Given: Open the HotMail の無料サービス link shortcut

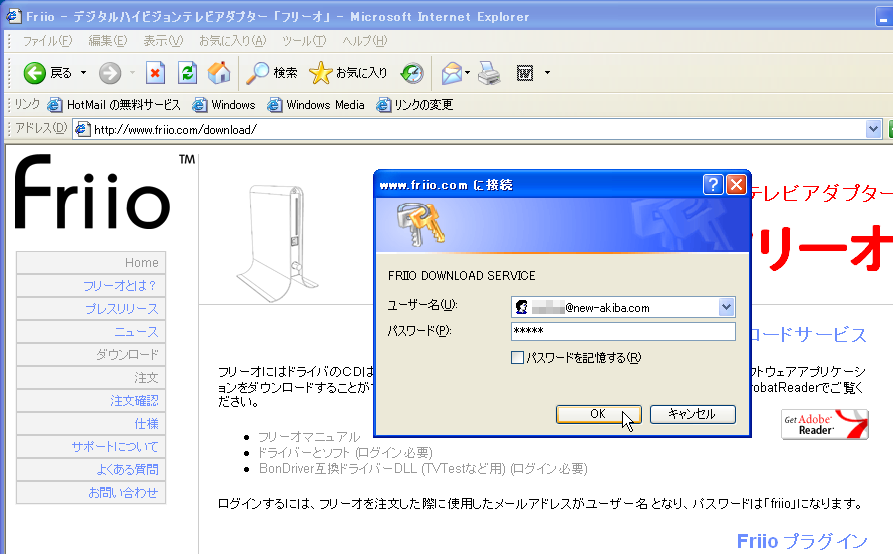Looking at the screenshot, I should tap(114, 105).
